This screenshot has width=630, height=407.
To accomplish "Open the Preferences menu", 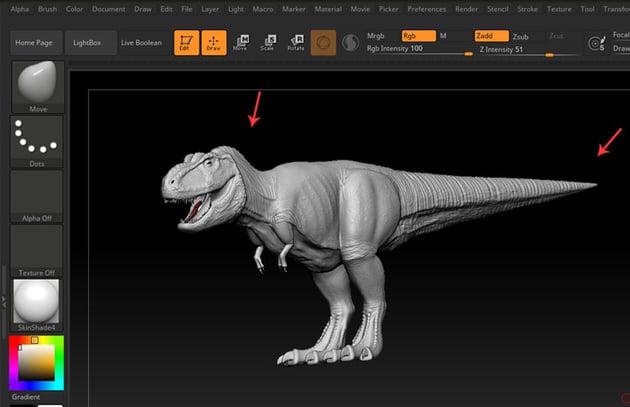I will tap(427, 9).
